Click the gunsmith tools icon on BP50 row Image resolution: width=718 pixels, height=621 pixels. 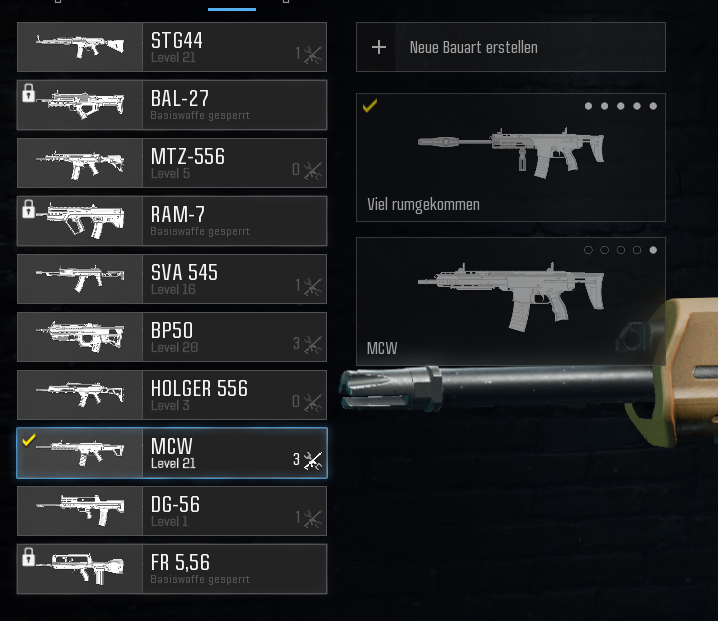313,344
